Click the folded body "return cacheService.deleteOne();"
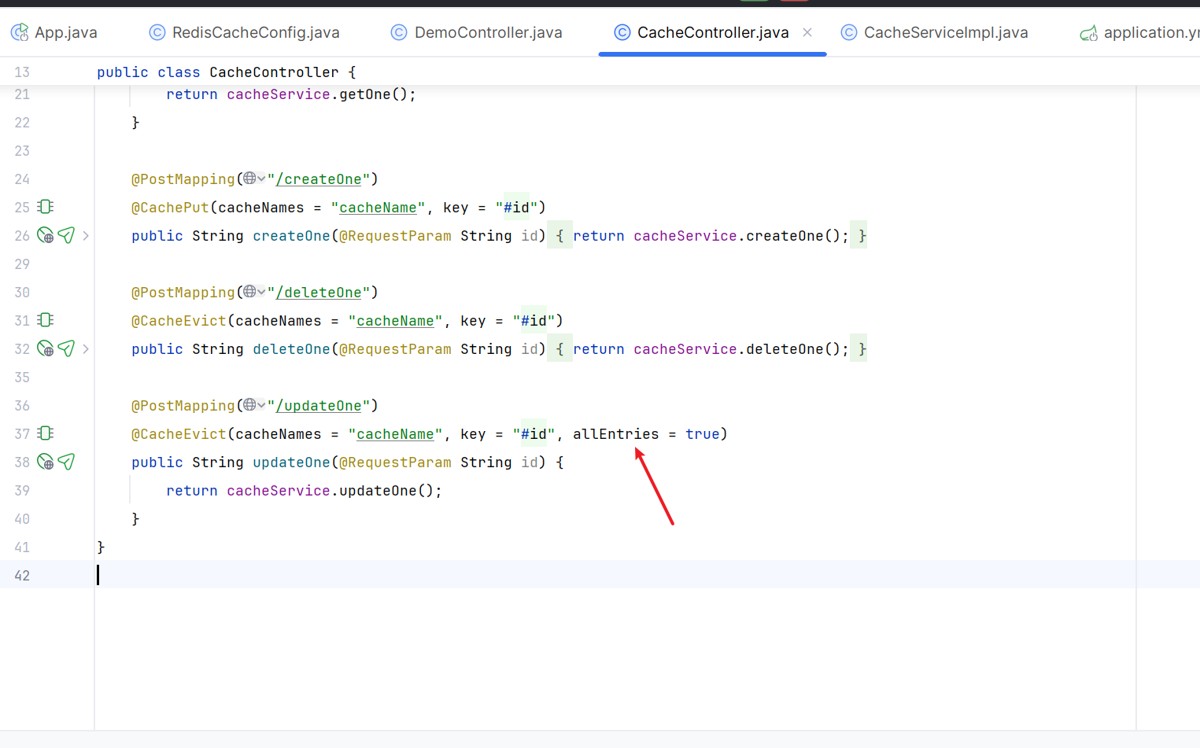The height and width of the screenshot is (748, 1200). point(710,349)
